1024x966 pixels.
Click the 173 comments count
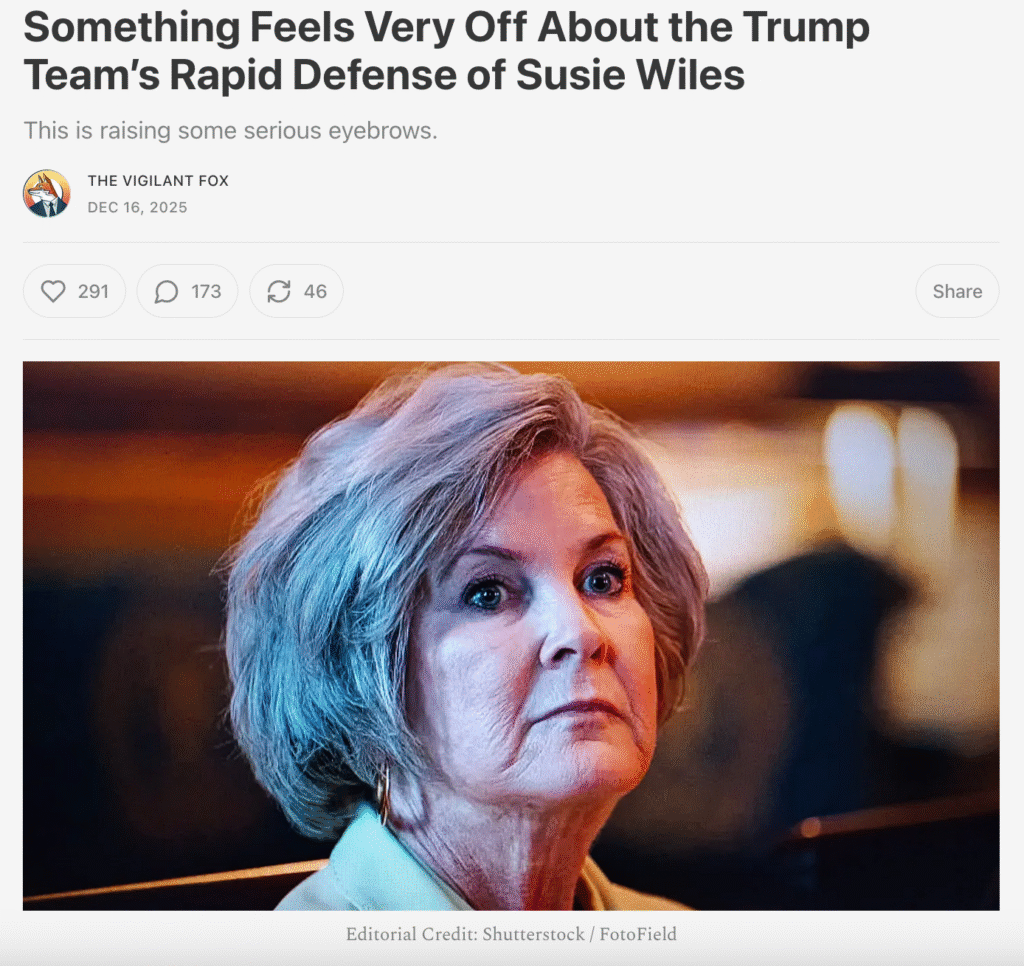[206, 291]
